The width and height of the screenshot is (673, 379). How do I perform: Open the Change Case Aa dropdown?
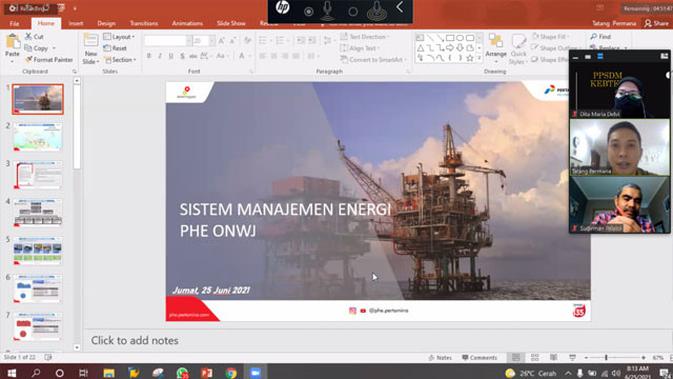click(222, 56)
